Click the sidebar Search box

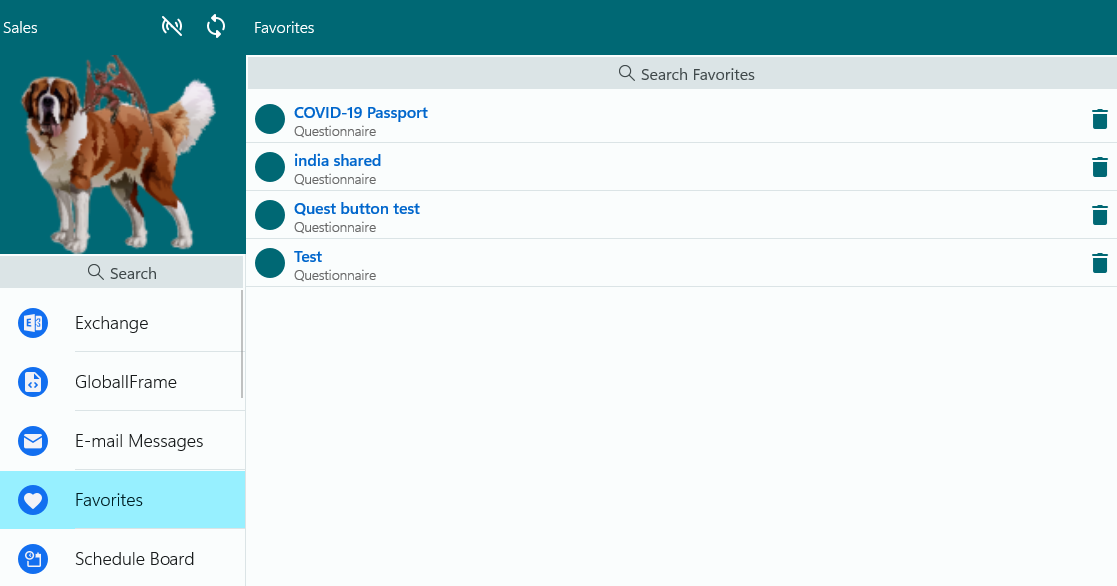[122, 273]
